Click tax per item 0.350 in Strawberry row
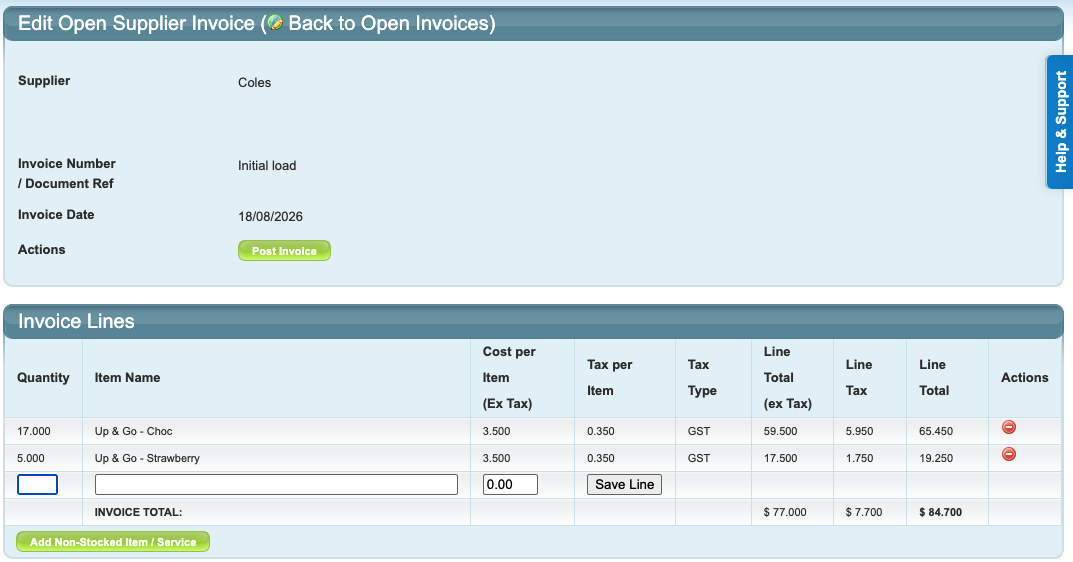Viewport: 1073px width, 562px height. tap(601, 458)
